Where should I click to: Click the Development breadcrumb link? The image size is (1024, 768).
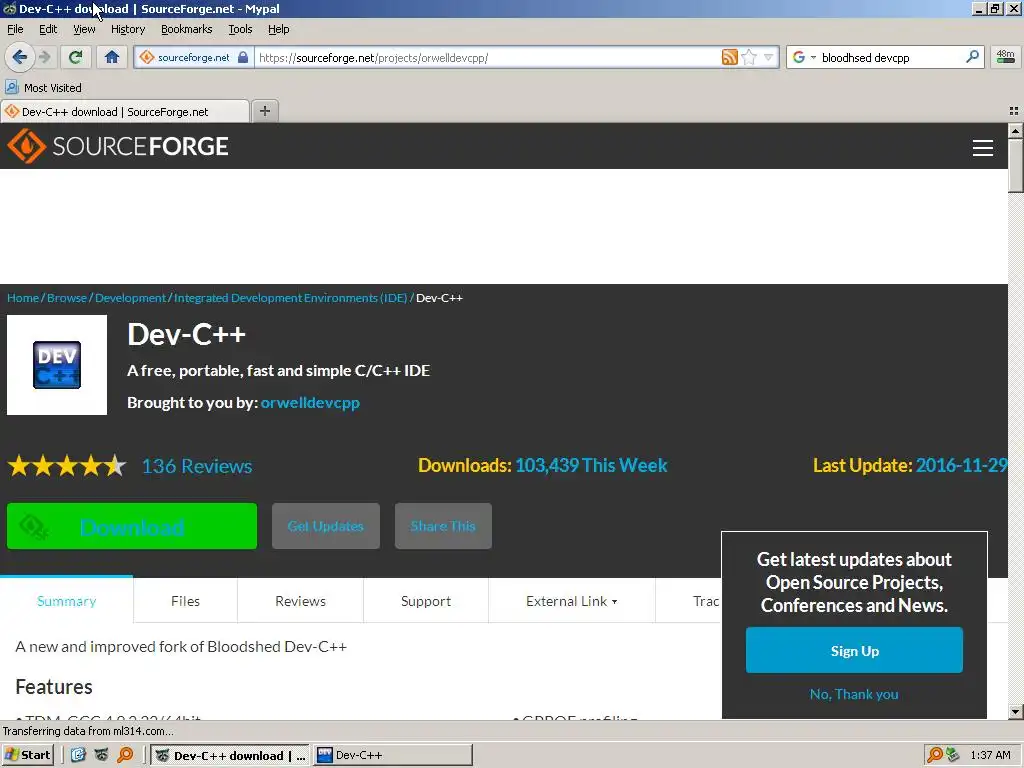coord(131,298)
